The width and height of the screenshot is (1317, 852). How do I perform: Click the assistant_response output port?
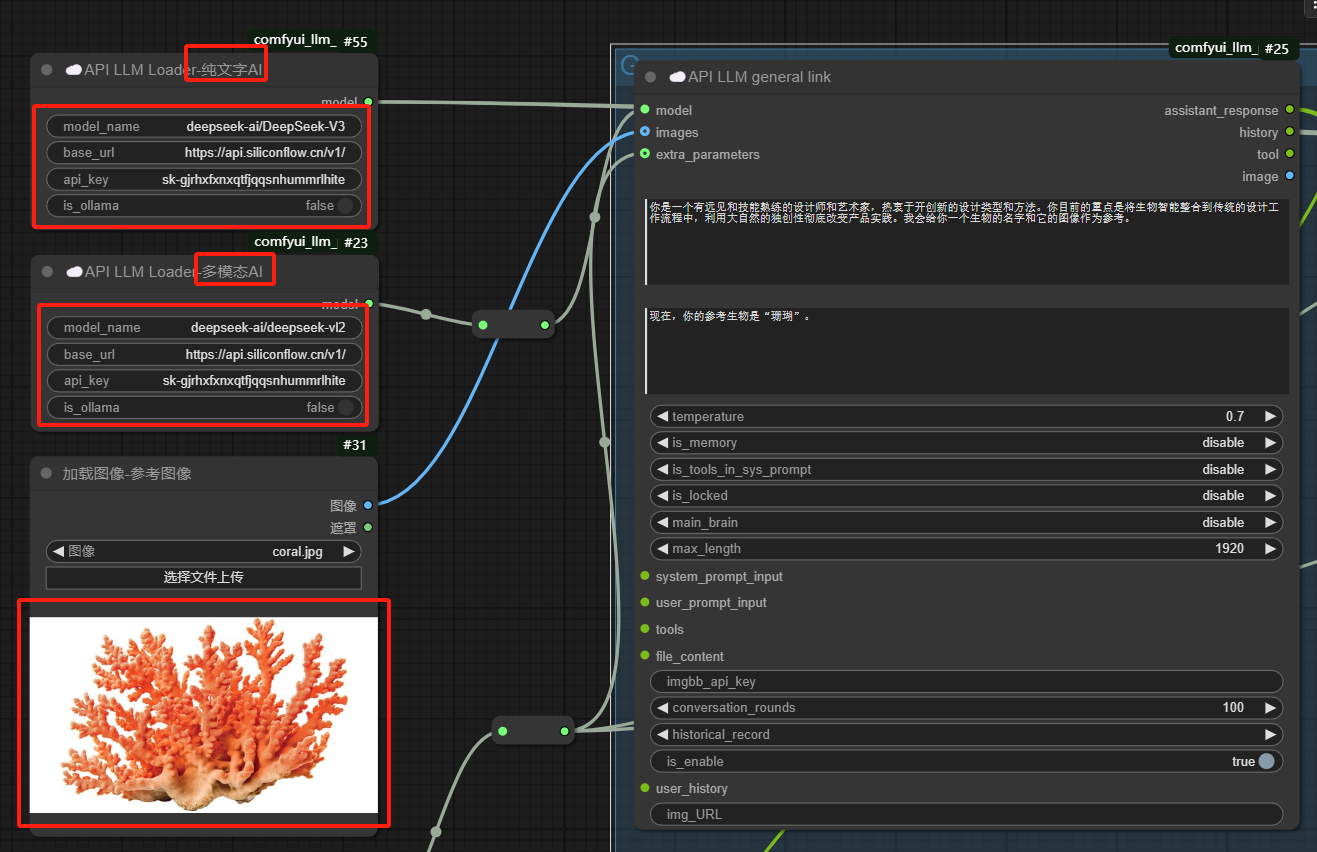[x=1289, y=110]
